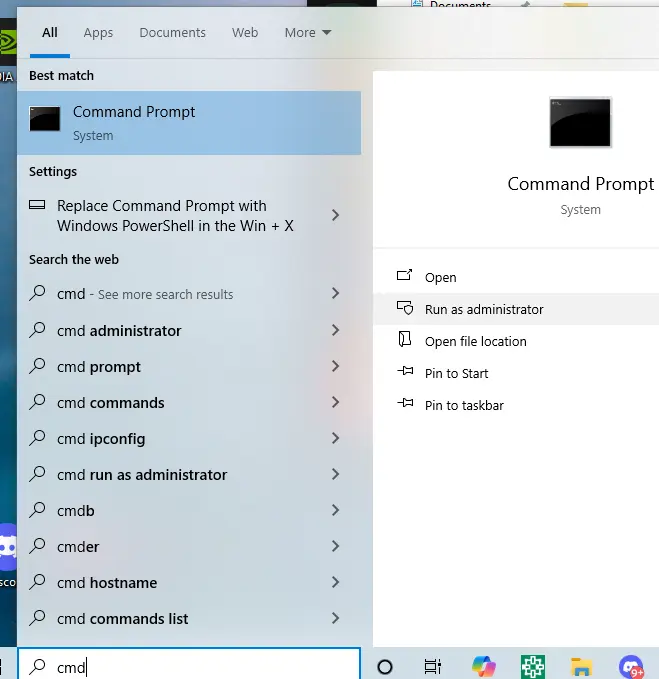Pin Command Prompt to Start

tap(516, 373)
